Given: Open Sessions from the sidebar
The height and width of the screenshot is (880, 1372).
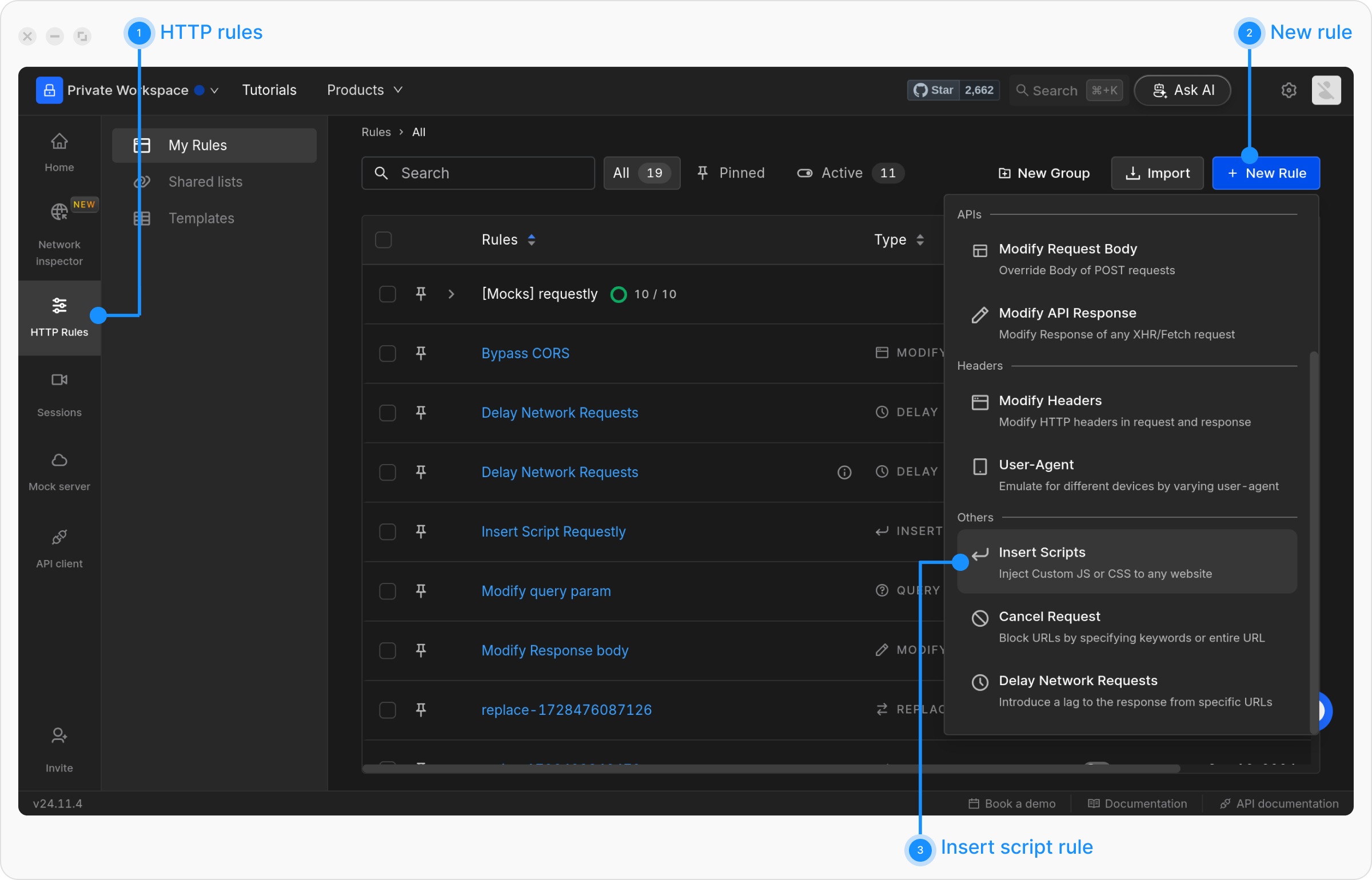Looking at the screenshot, I should point(59,381).
